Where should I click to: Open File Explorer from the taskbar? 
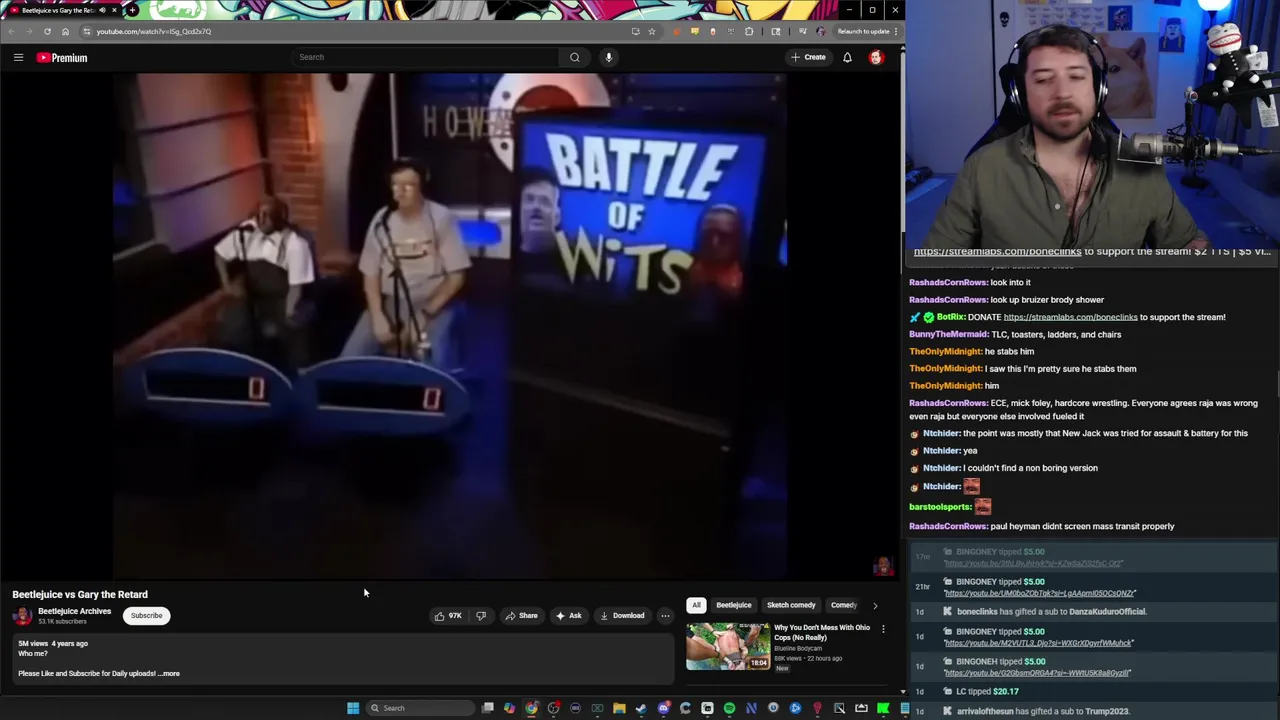(619, 708)
